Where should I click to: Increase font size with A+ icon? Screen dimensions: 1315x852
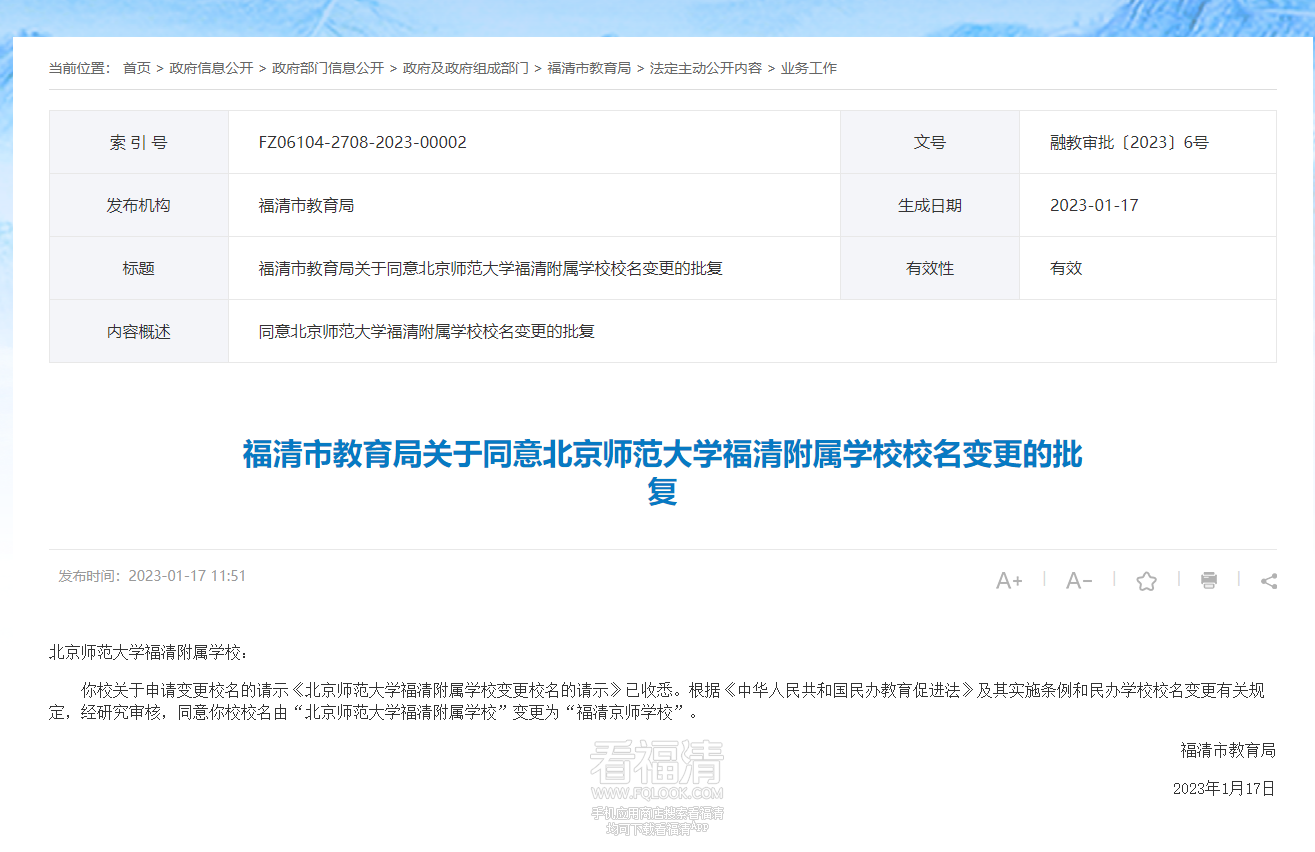[x=1009, y=580]
